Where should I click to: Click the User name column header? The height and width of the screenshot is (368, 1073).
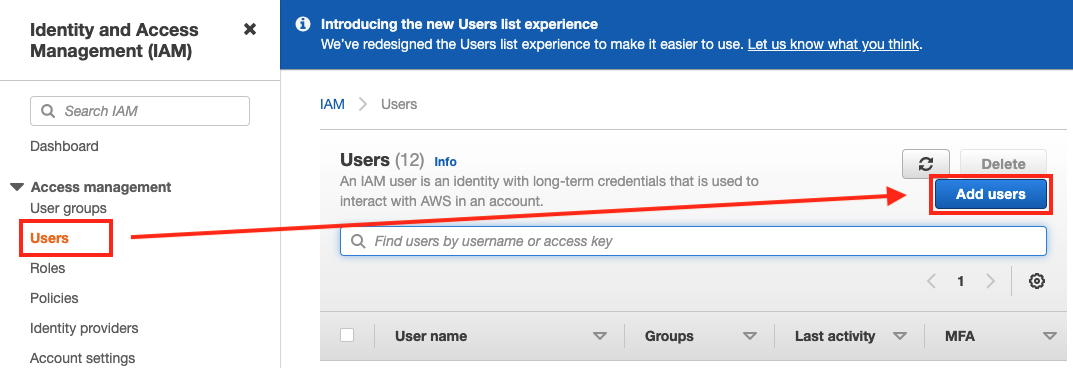tap(431, 336)
